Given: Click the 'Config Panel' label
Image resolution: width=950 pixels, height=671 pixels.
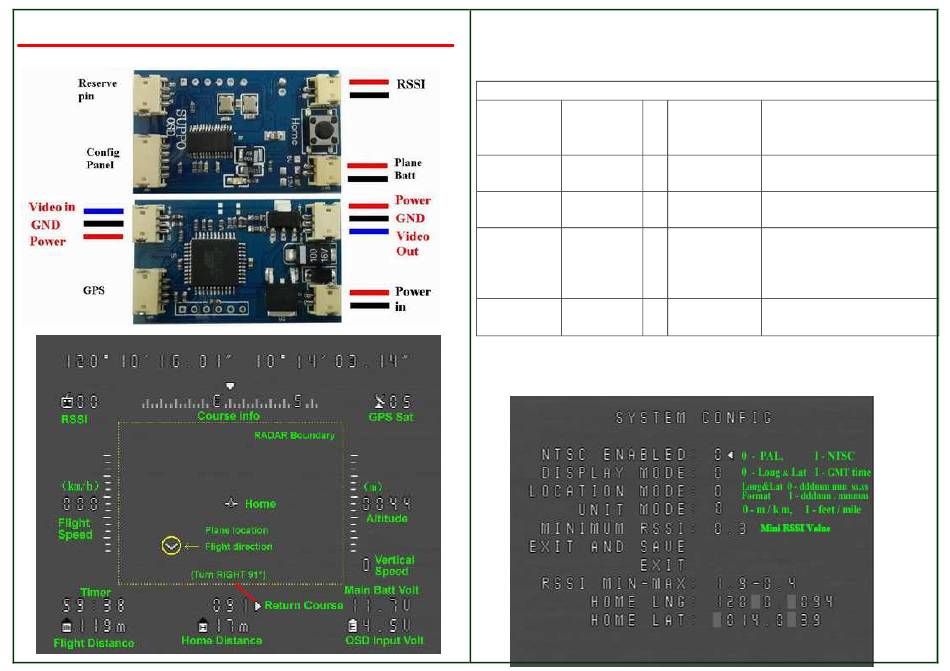Looking at the screenshot, I should [x=102, y=158].
